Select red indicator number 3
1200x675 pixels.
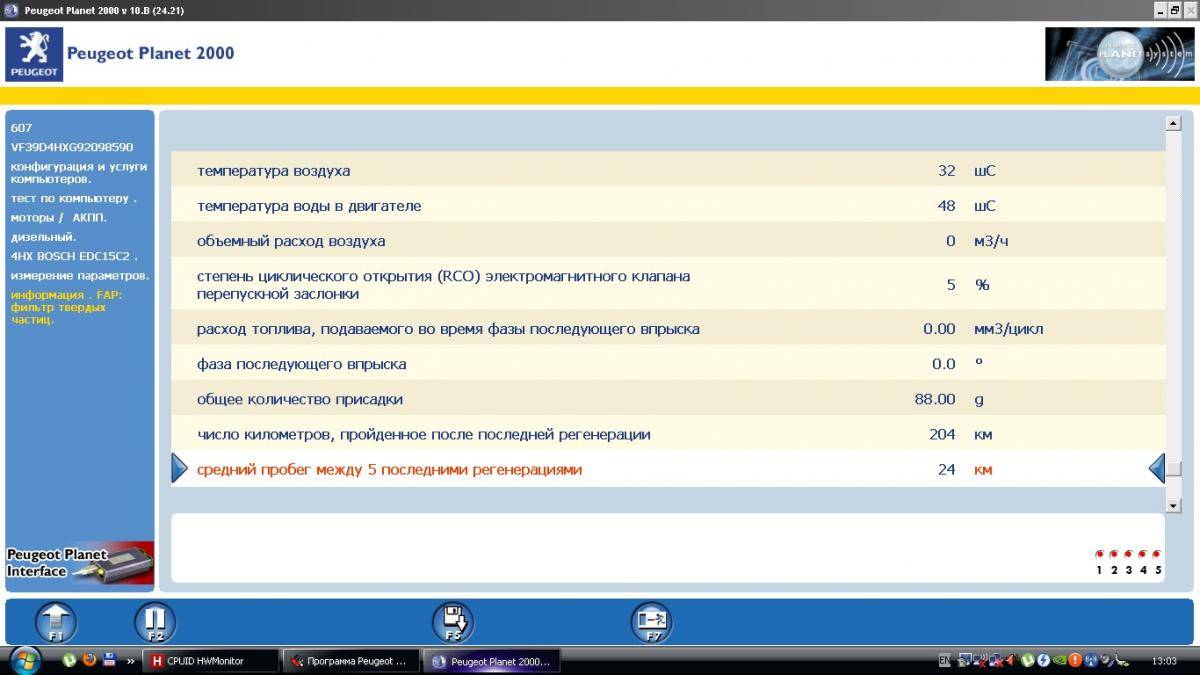coord(1128,554)
